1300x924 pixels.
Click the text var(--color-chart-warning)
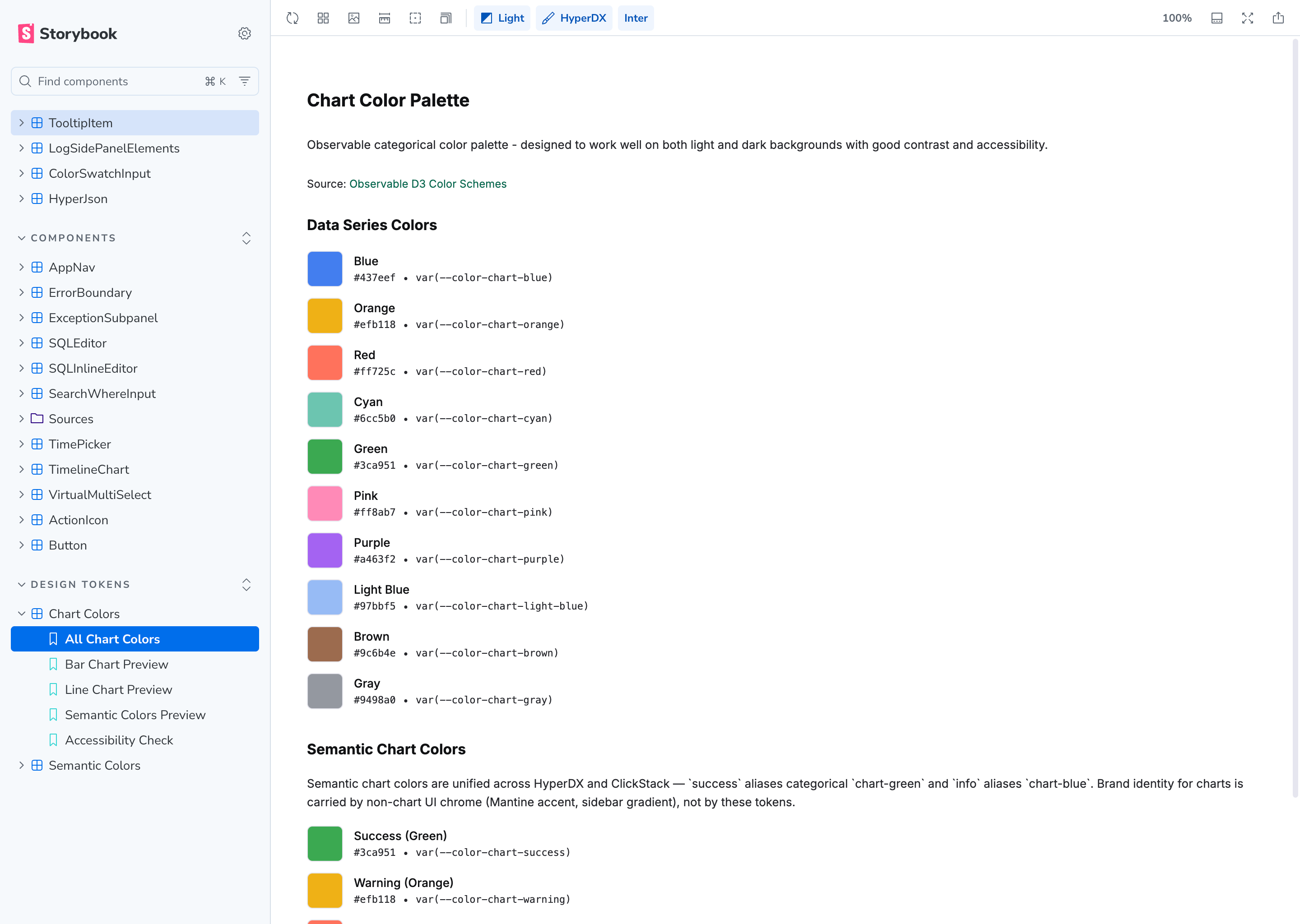tap(493, 900)
